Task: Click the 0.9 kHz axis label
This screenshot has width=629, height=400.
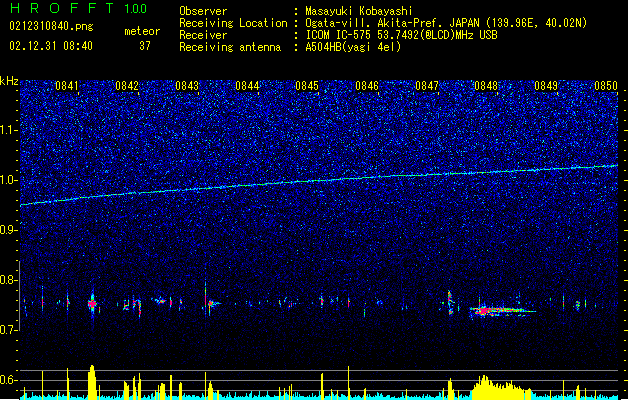Action: pos(8,230)
